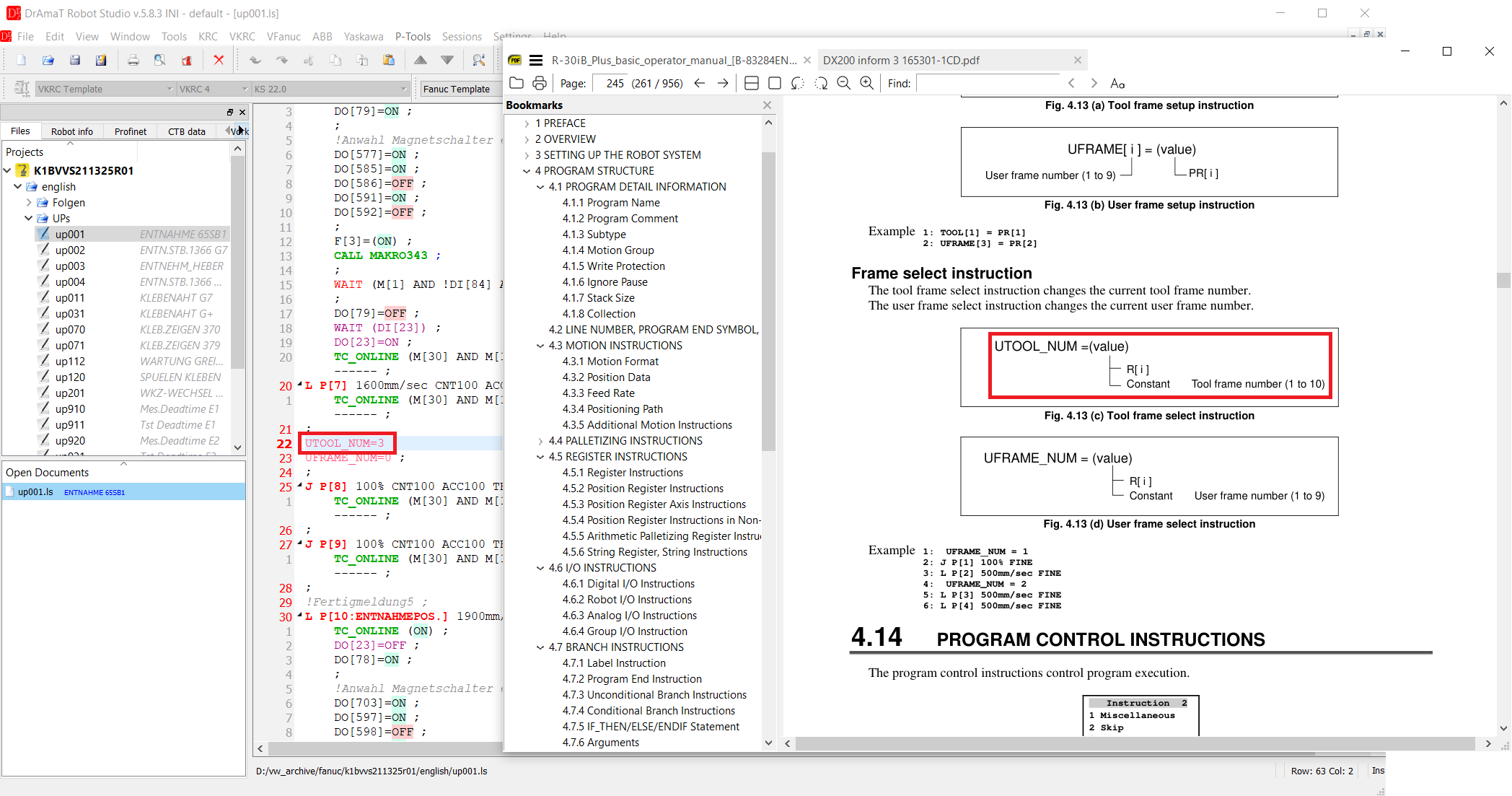Click the Copy icon in the edit toolbar
This screenshot has height=796, width=1512.
(x=335, y=60)
